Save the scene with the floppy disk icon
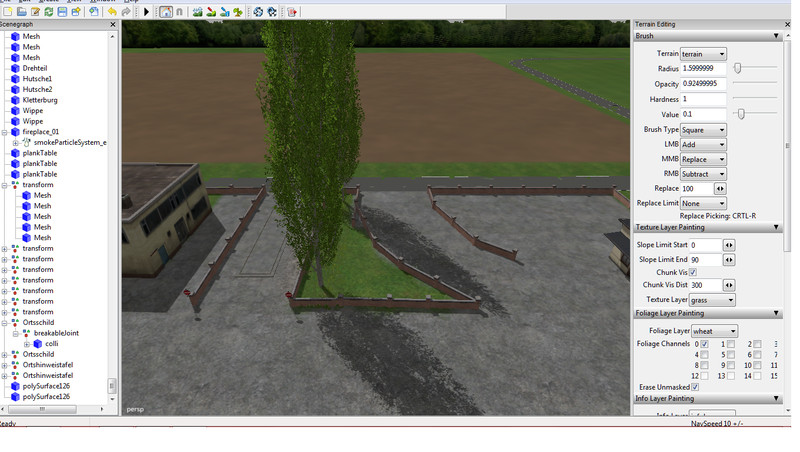The width and height of the screenshot is (800, 452). (x=62, y=11)
